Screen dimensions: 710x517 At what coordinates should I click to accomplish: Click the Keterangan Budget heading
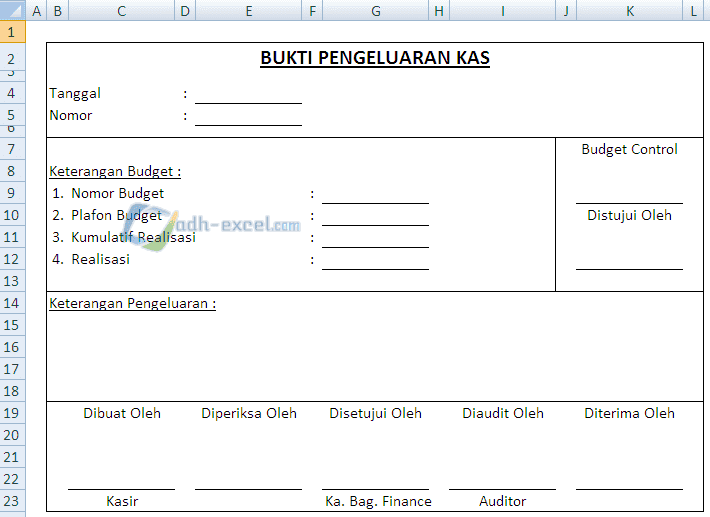pos(115,172)
